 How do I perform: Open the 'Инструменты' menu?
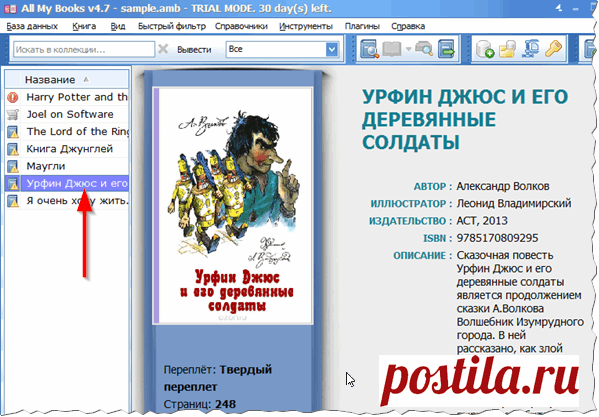pyautogui.click(x=306, y=26)
